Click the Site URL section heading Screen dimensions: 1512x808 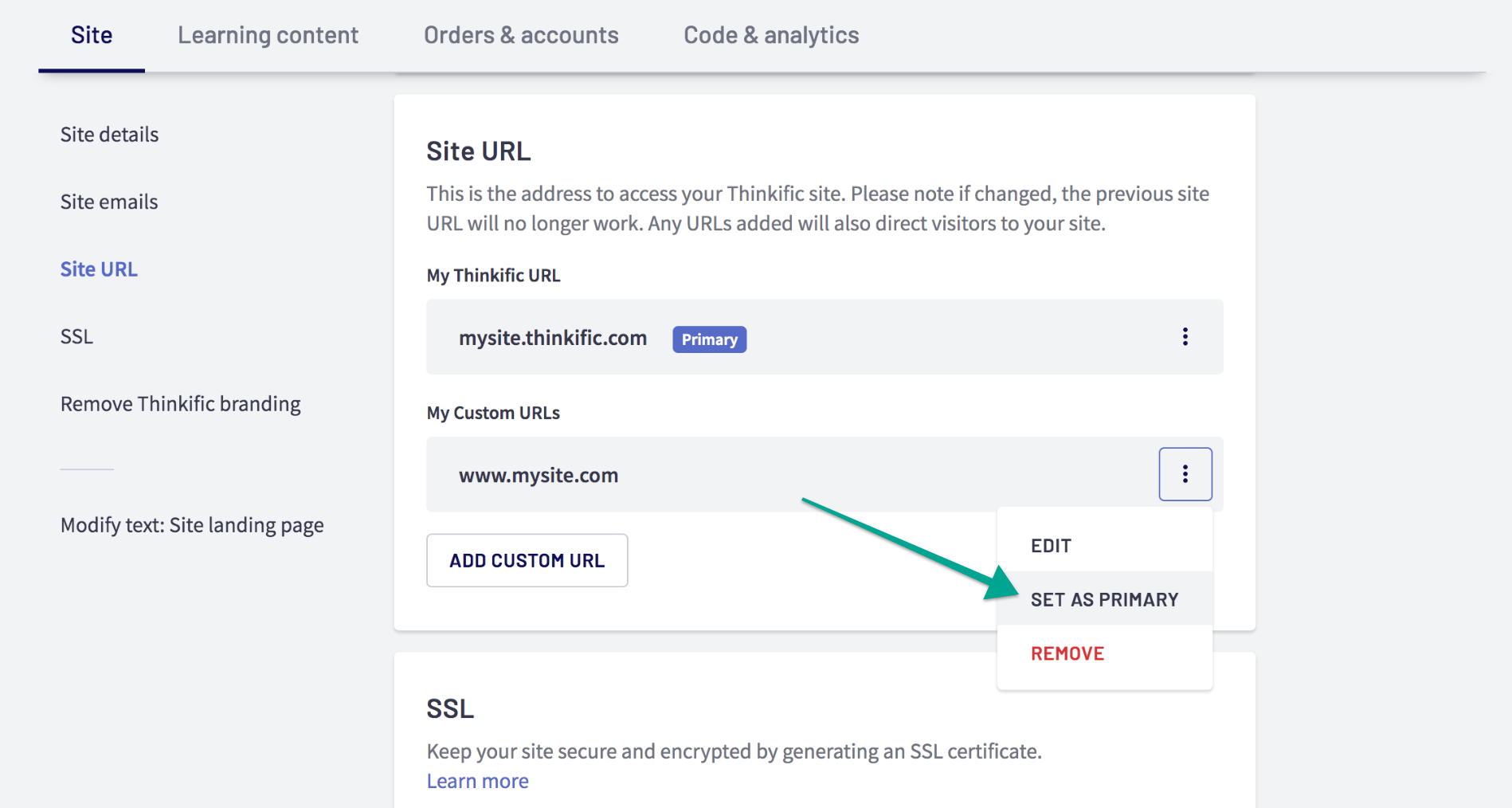pyautogui.click(x=478, y=151)
